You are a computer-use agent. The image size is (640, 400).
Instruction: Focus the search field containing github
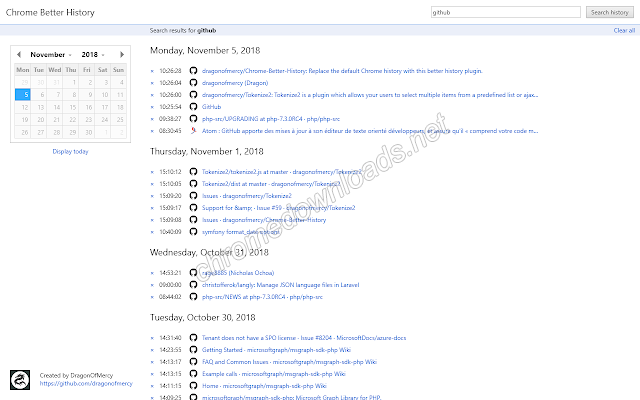[506, 12]
